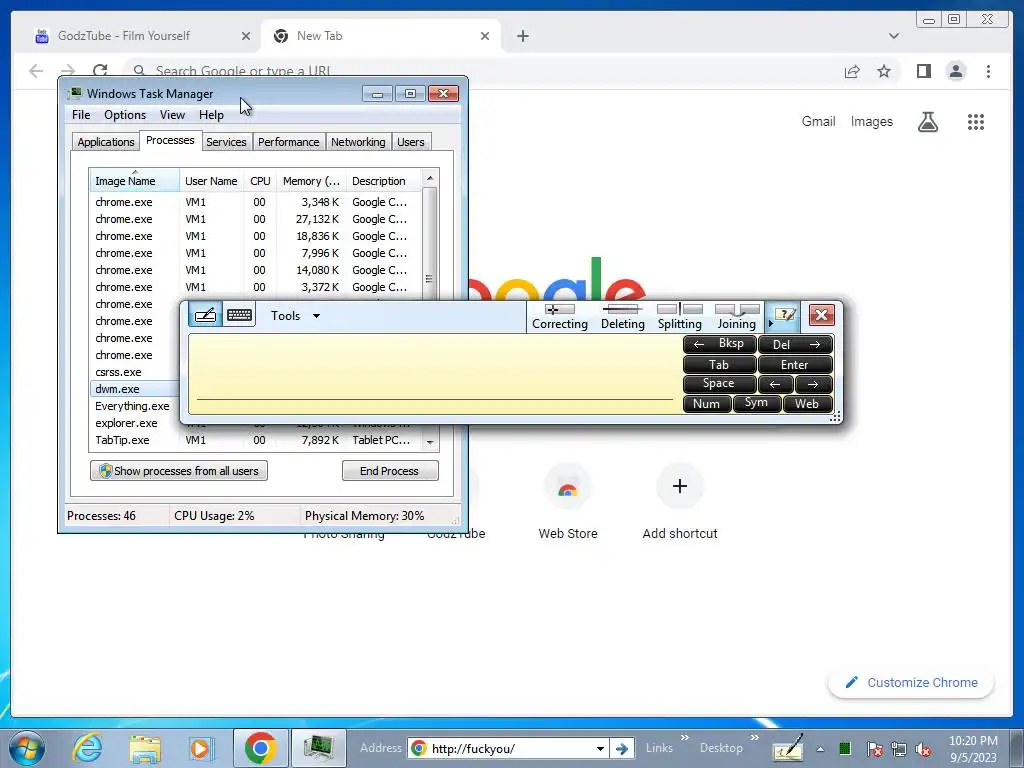Tap the Enter key in input panel
The width and height of the screenshot is (1024, 768).
coord(795,364)
